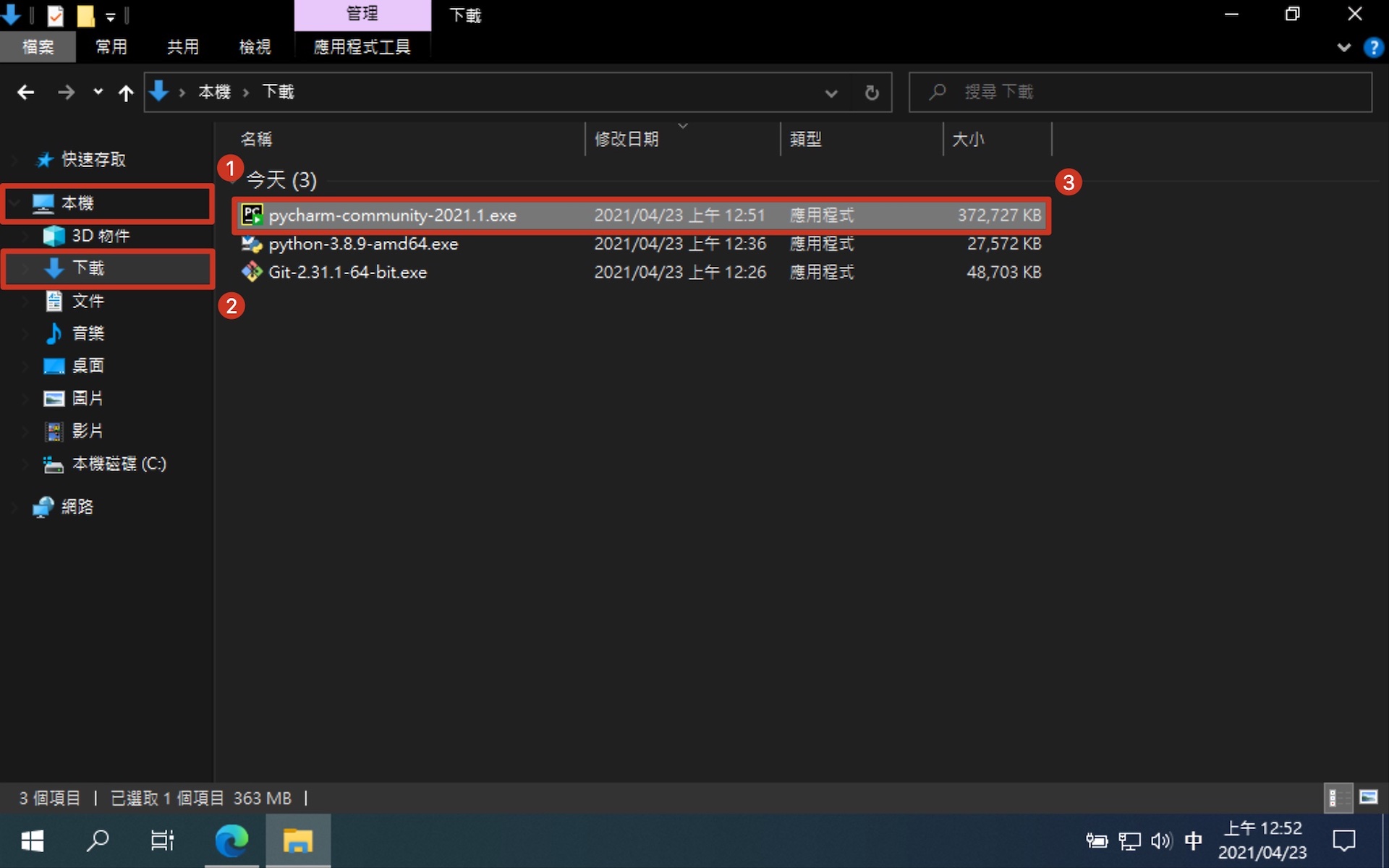Open the 文件 folder in sidebar
Screen dimensions: 1389x868
coord(88,301)
